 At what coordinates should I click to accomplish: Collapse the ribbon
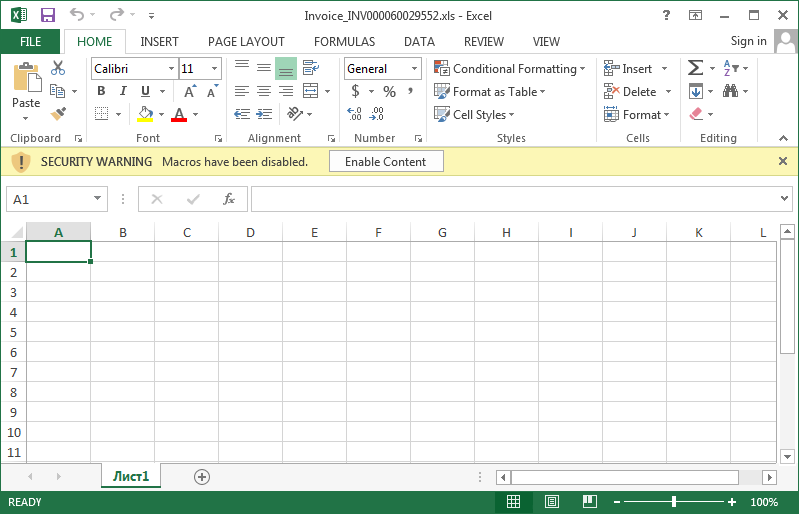pos(784,138)
